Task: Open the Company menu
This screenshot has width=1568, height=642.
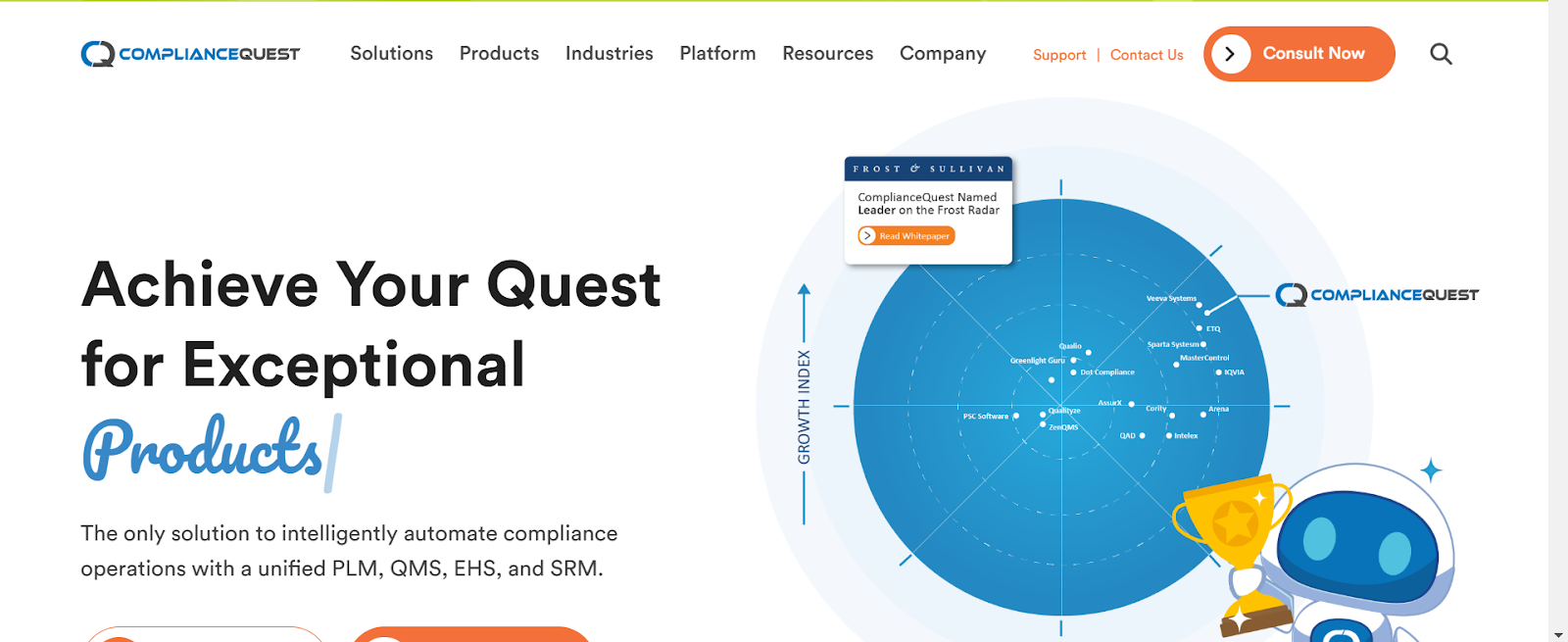Action: pyautogui.click(x=943, y=54)
